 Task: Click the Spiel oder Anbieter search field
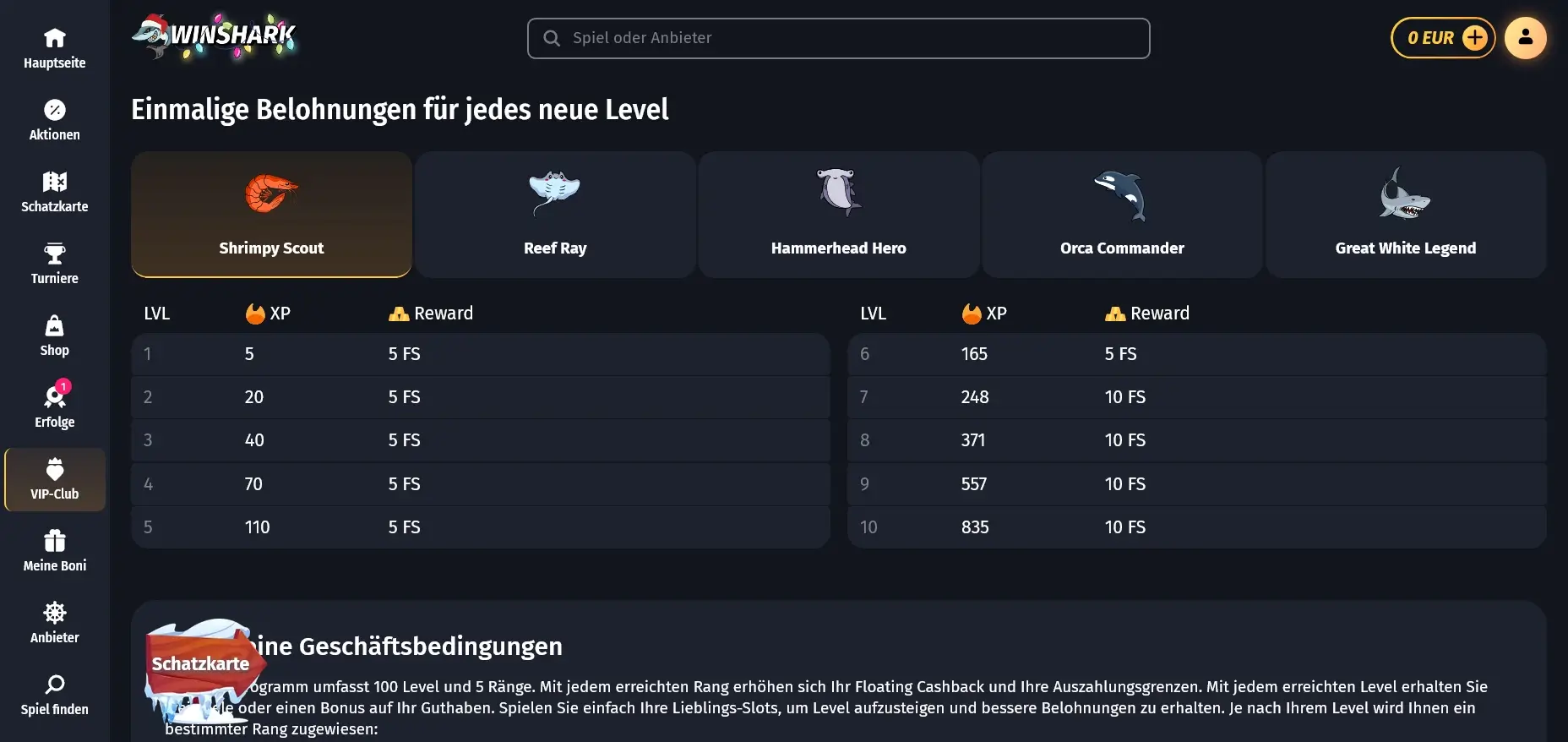[x=838, y=38]
